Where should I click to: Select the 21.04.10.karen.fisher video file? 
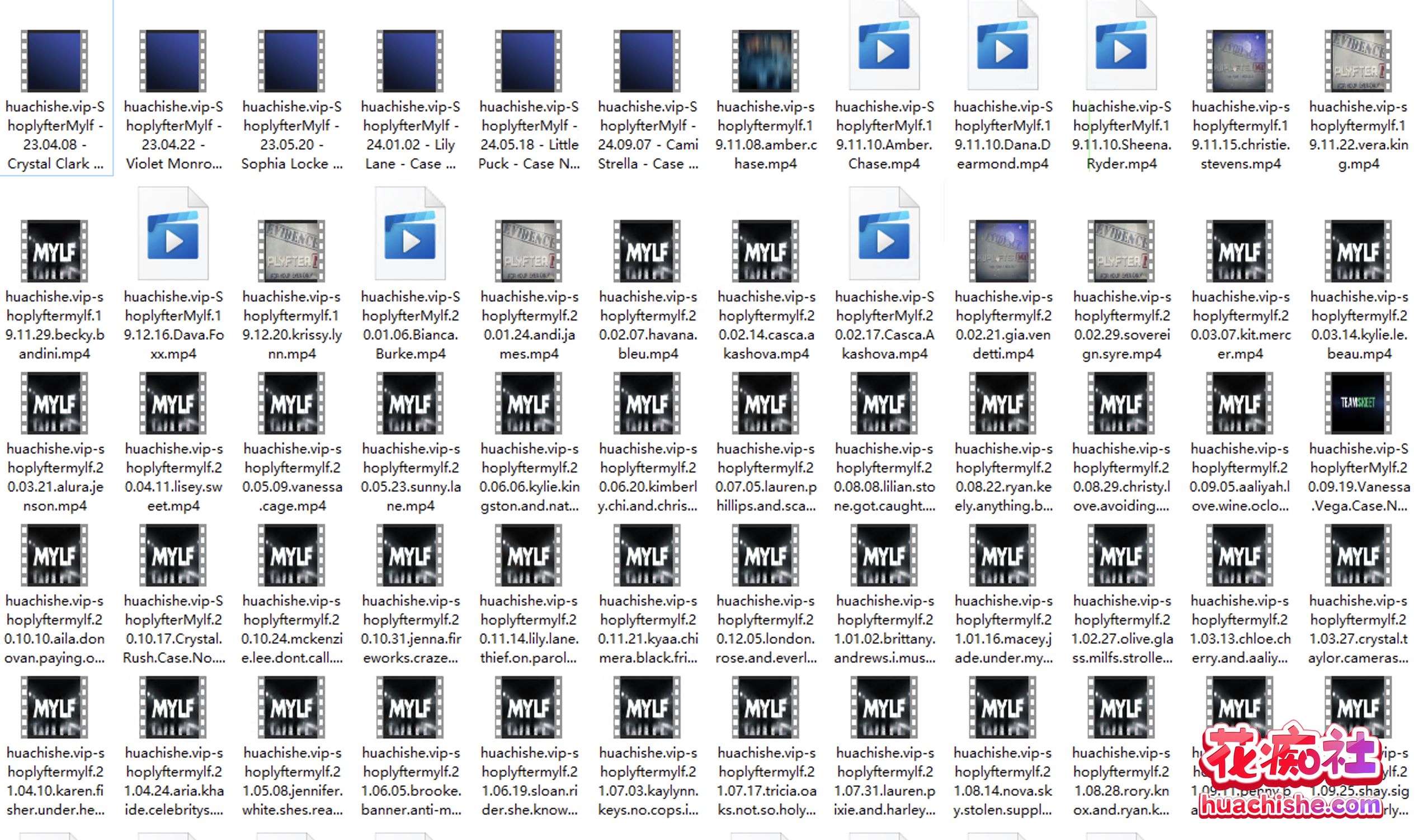click(x=54, y=707)
